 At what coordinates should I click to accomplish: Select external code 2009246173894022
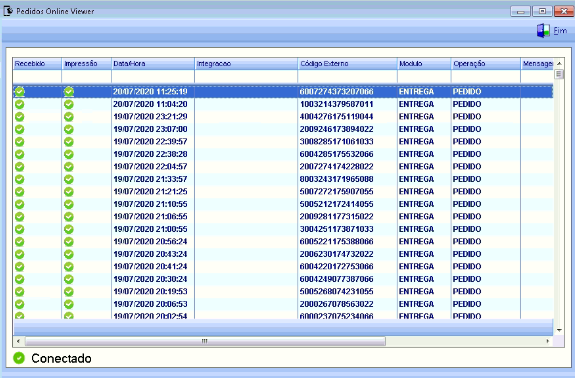[336, 129]
